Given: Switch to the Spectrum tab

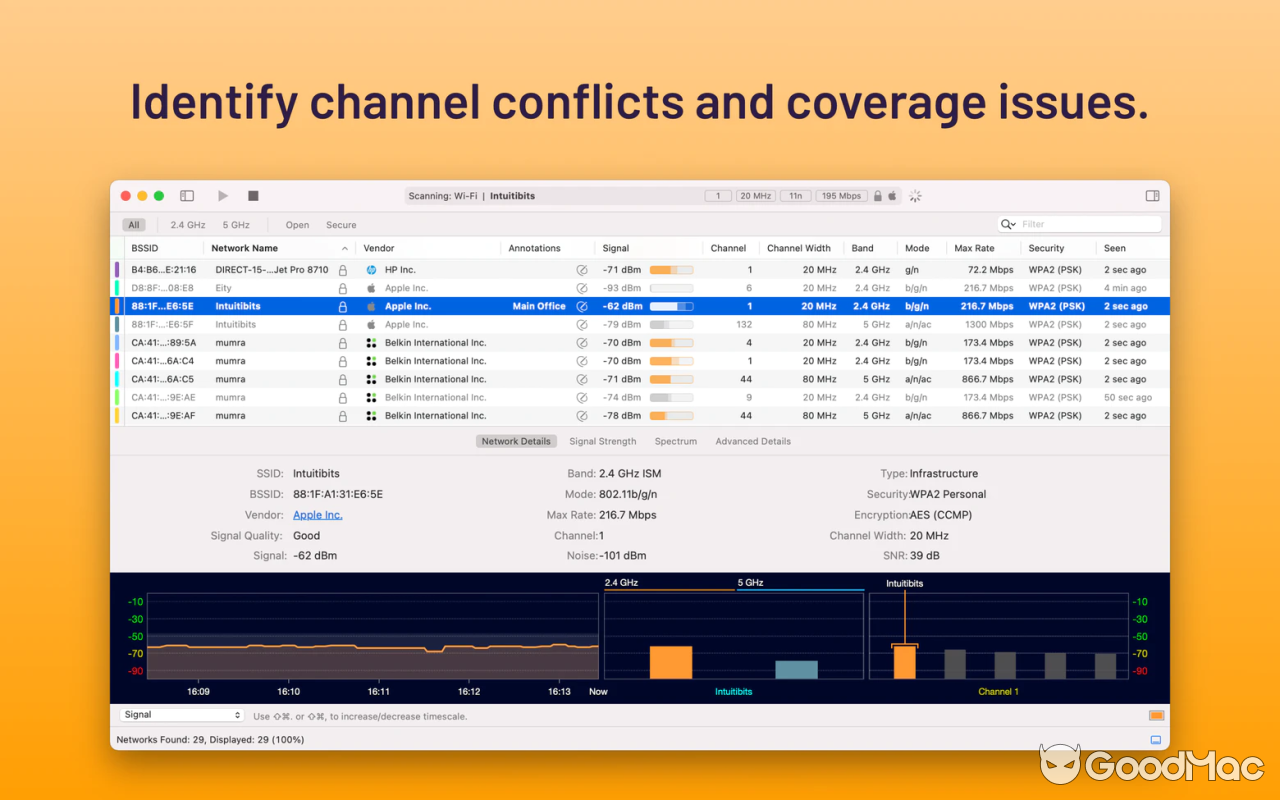Looking at the screenshot, I should click(676, 441).
